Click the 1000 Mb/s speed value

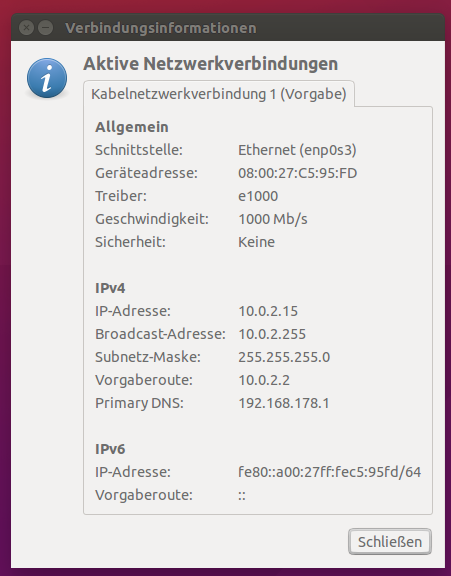[273, 219]
